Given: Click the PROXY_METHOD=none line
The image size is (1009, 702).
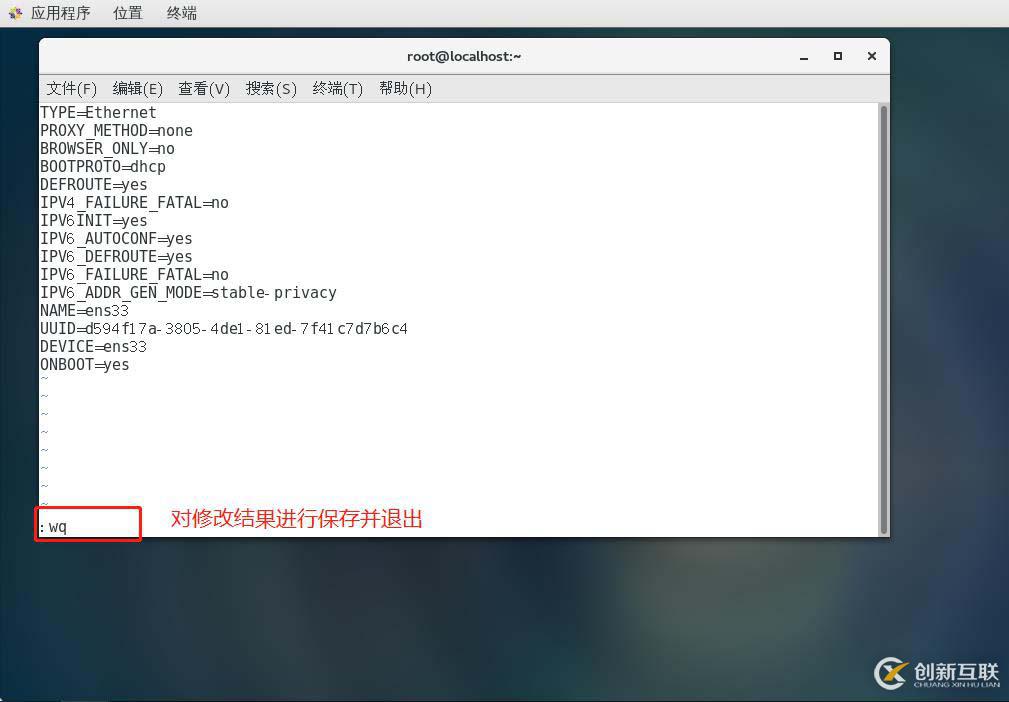Looking at the screenshot, I should point(116,131).
